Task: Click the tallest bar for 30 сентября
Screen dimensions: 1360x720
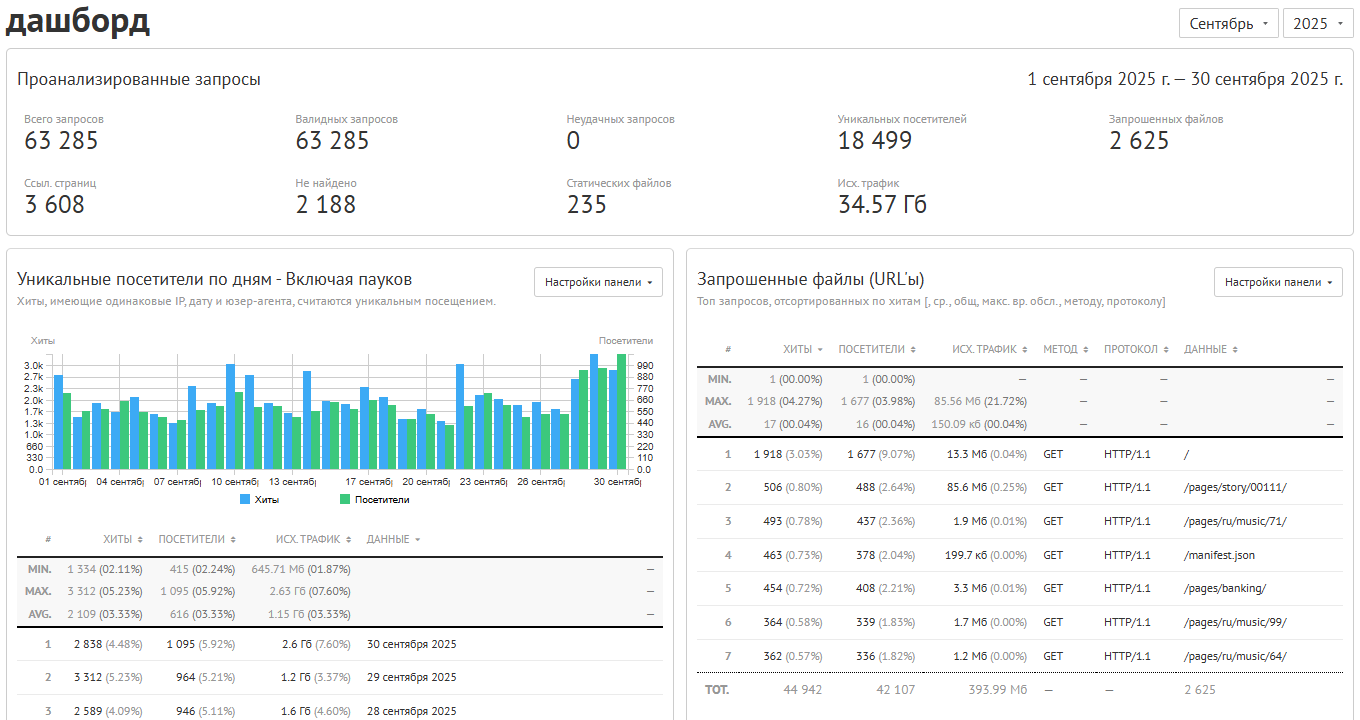Action: tap(622, 411)
